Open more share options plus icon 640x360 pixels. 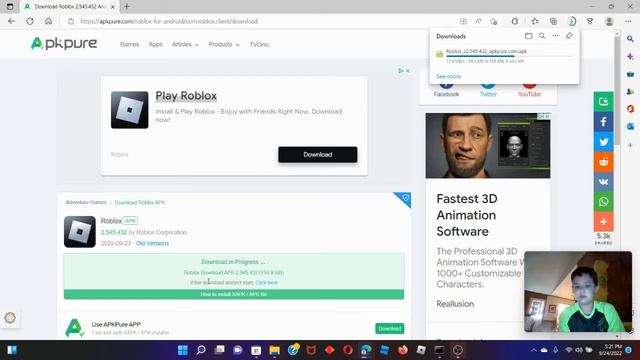click(x=603, y=222)
